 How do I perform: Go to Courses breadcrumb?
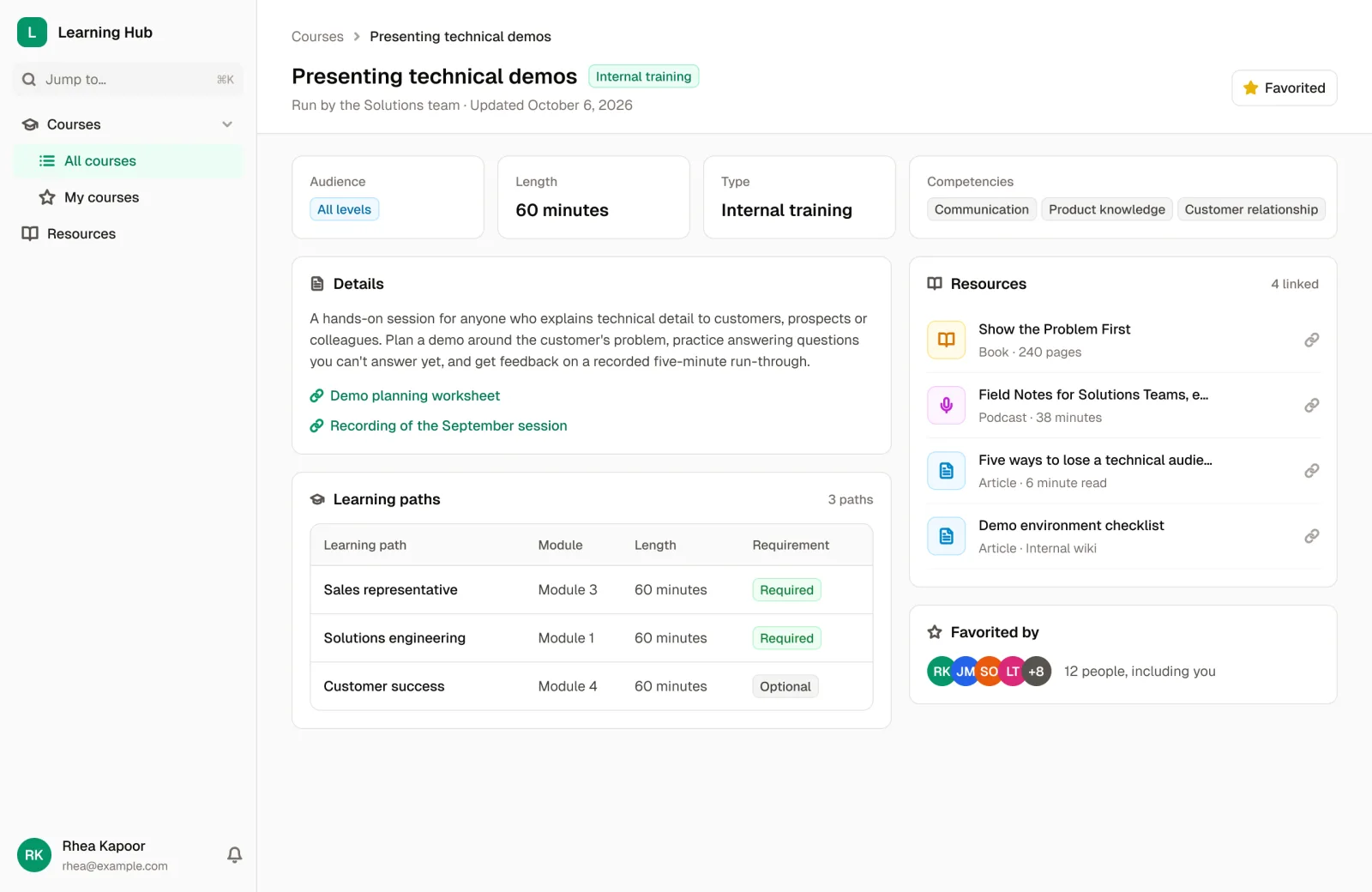coord(317,37)
